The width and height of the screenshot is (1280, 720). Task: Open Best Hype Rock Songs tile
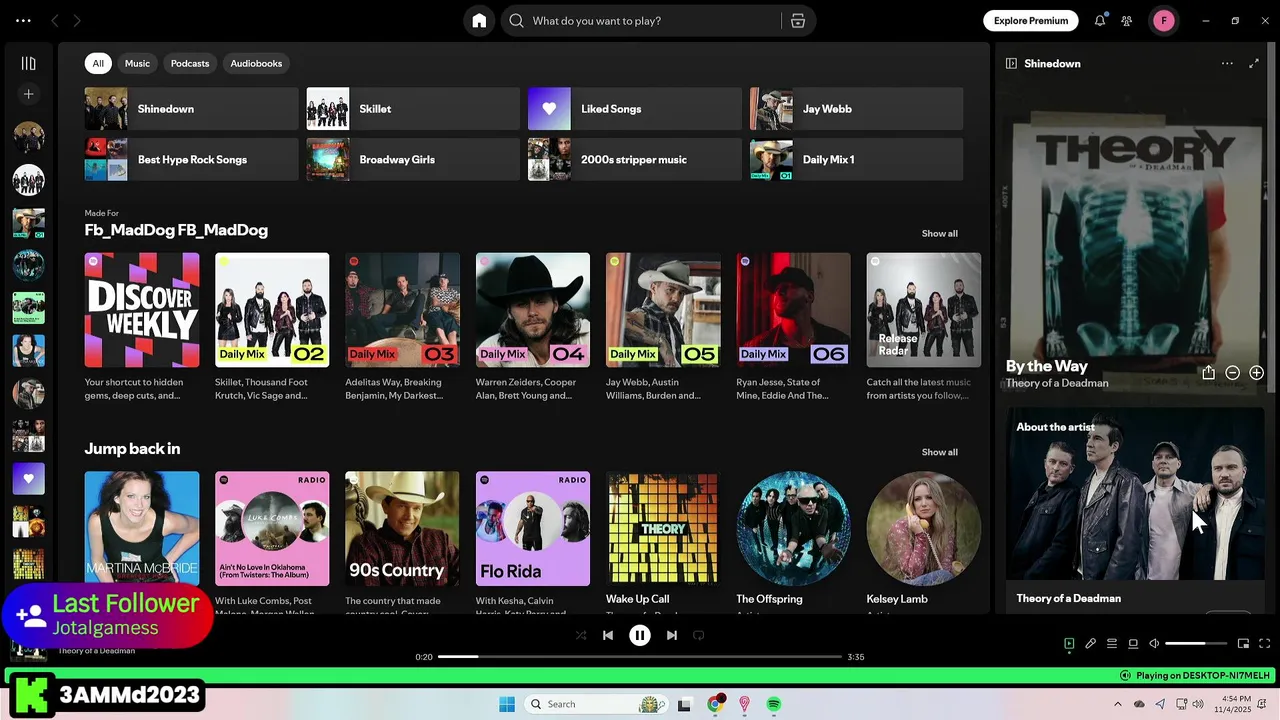click(191, 160)
